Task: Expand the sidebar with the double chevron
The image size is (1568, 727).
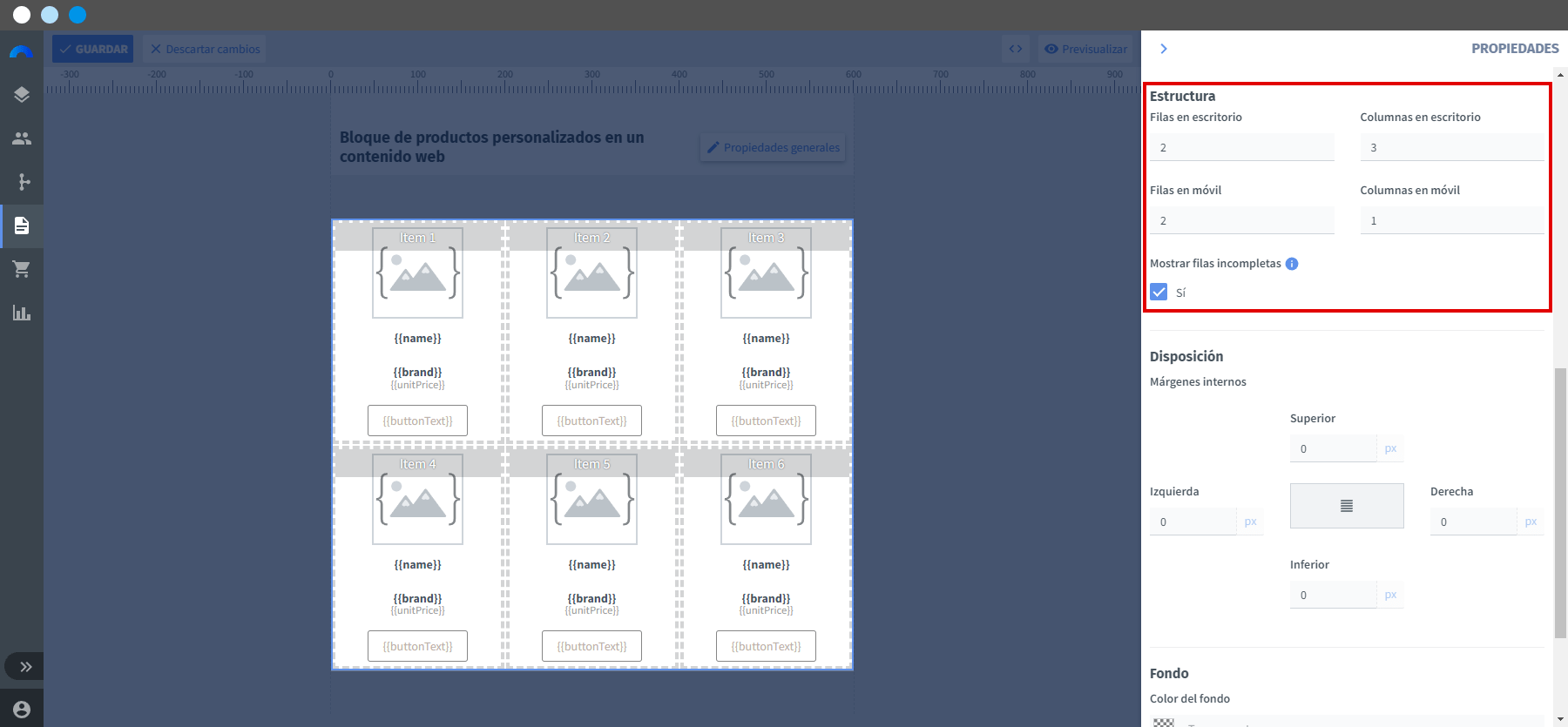Action: (26, 667)
